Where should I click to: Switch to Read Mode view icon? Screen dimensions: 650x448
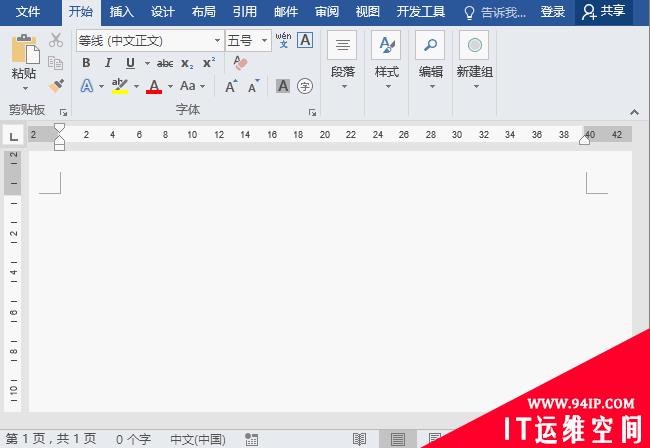[x=359, y=439]
